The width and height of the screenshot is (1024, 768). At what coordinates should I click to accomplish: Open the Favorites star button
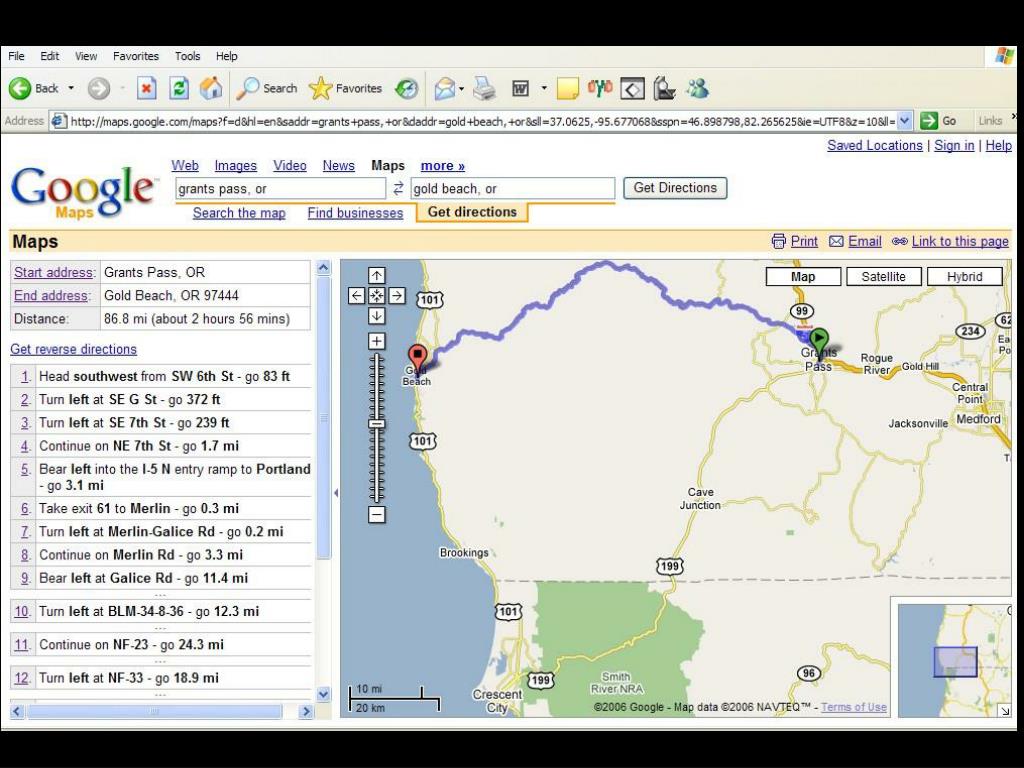pos(320,88)
